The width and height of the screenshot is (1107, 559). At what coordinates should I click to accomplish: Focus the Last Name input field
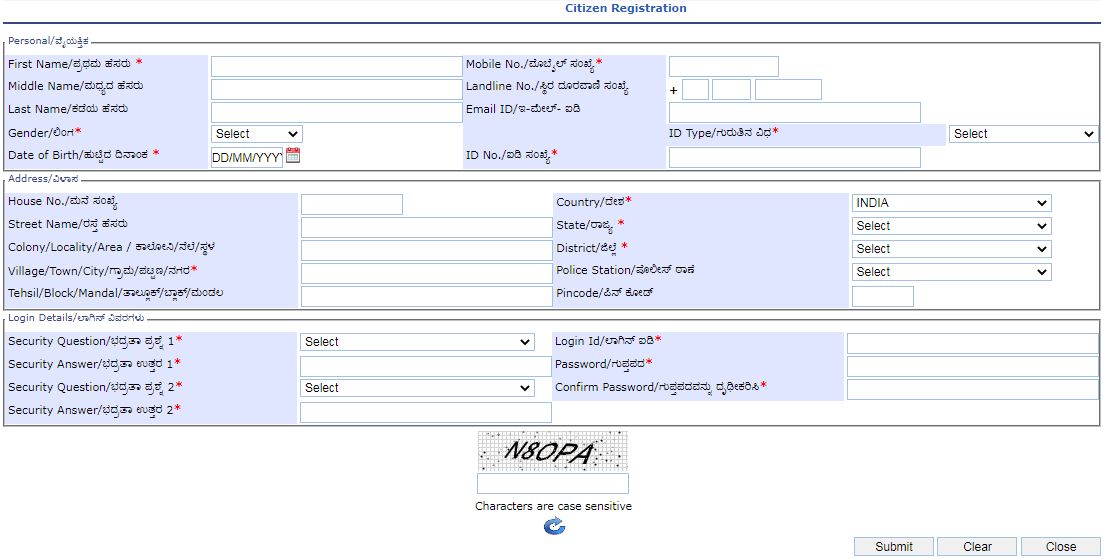(337, 112)
